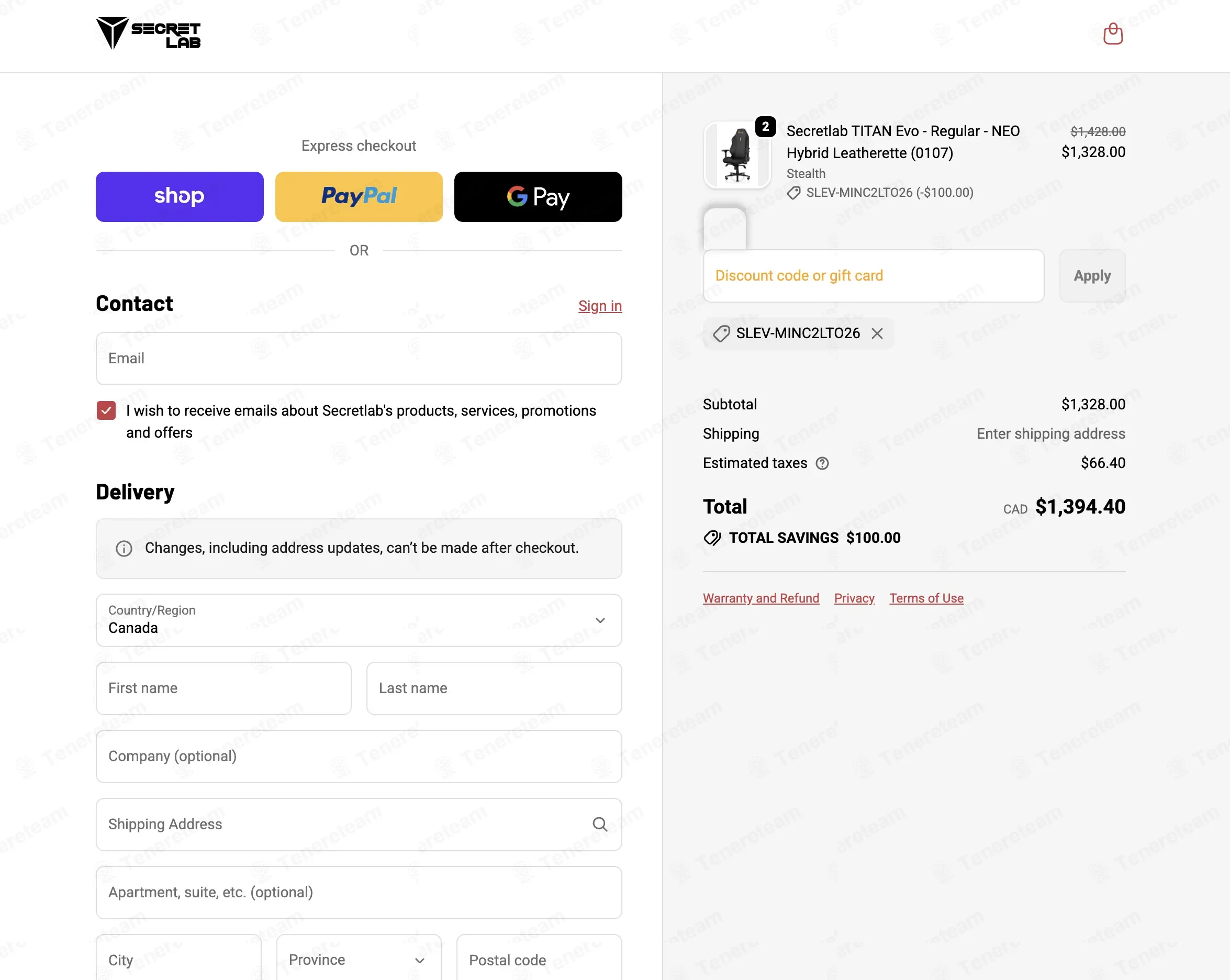Focus the Email input field

pos(359,359)
